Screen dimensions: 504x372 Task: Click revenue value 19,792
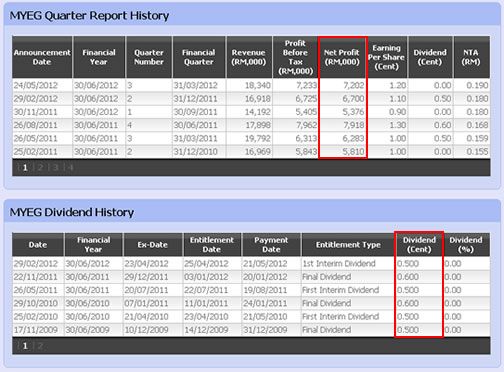(258, 138)
